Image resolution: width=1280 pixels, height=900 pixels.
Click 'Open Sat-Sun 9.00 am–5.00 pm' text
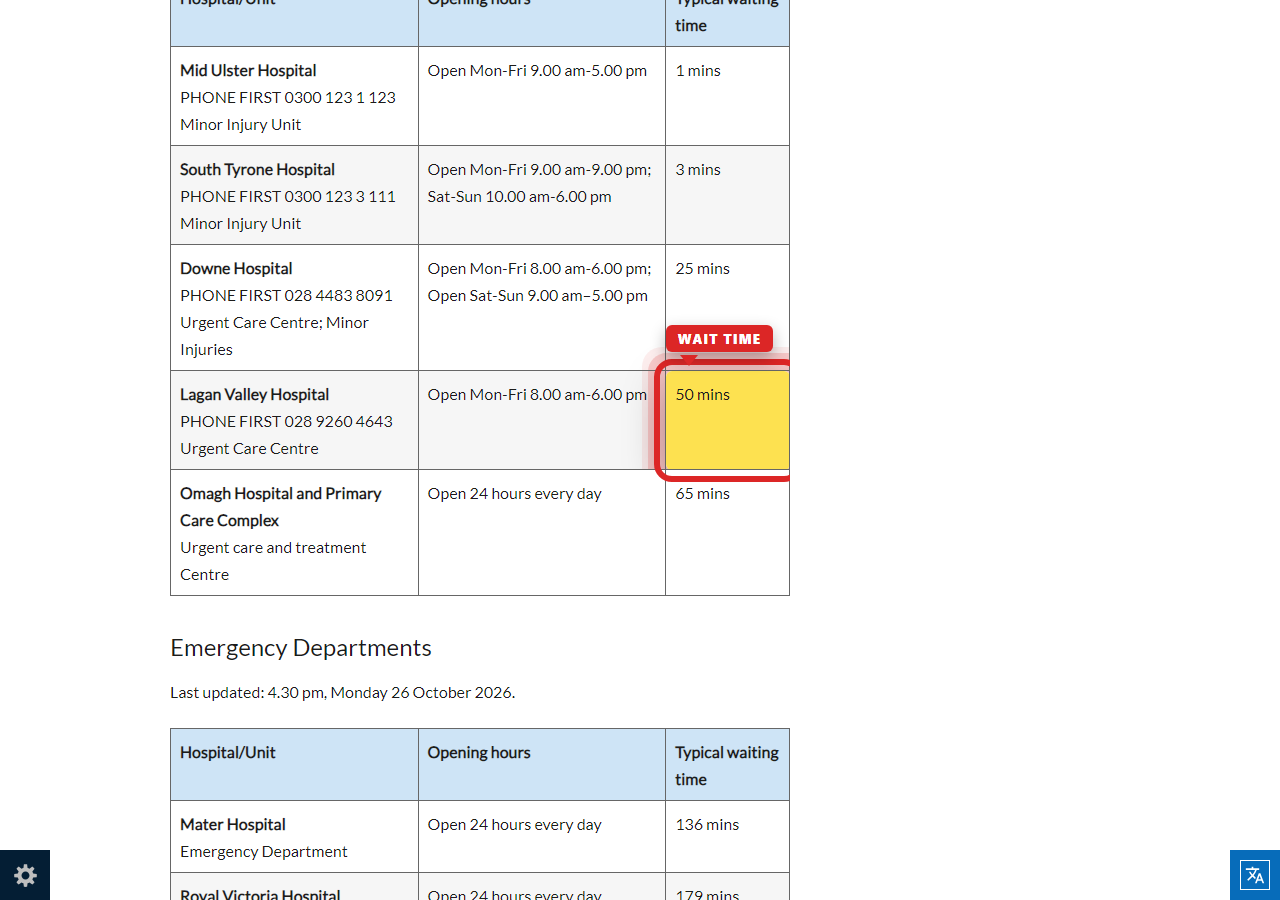pyautogui.click(x=537, y=295)
